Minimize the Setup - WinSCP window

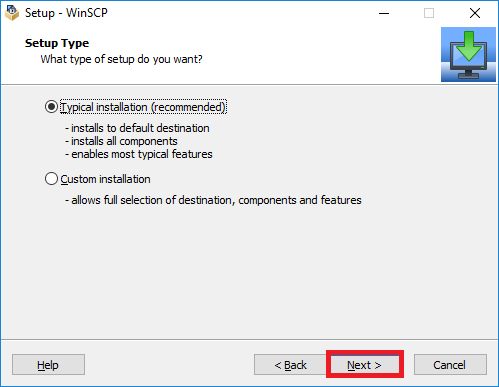click(x=384, y=13)
